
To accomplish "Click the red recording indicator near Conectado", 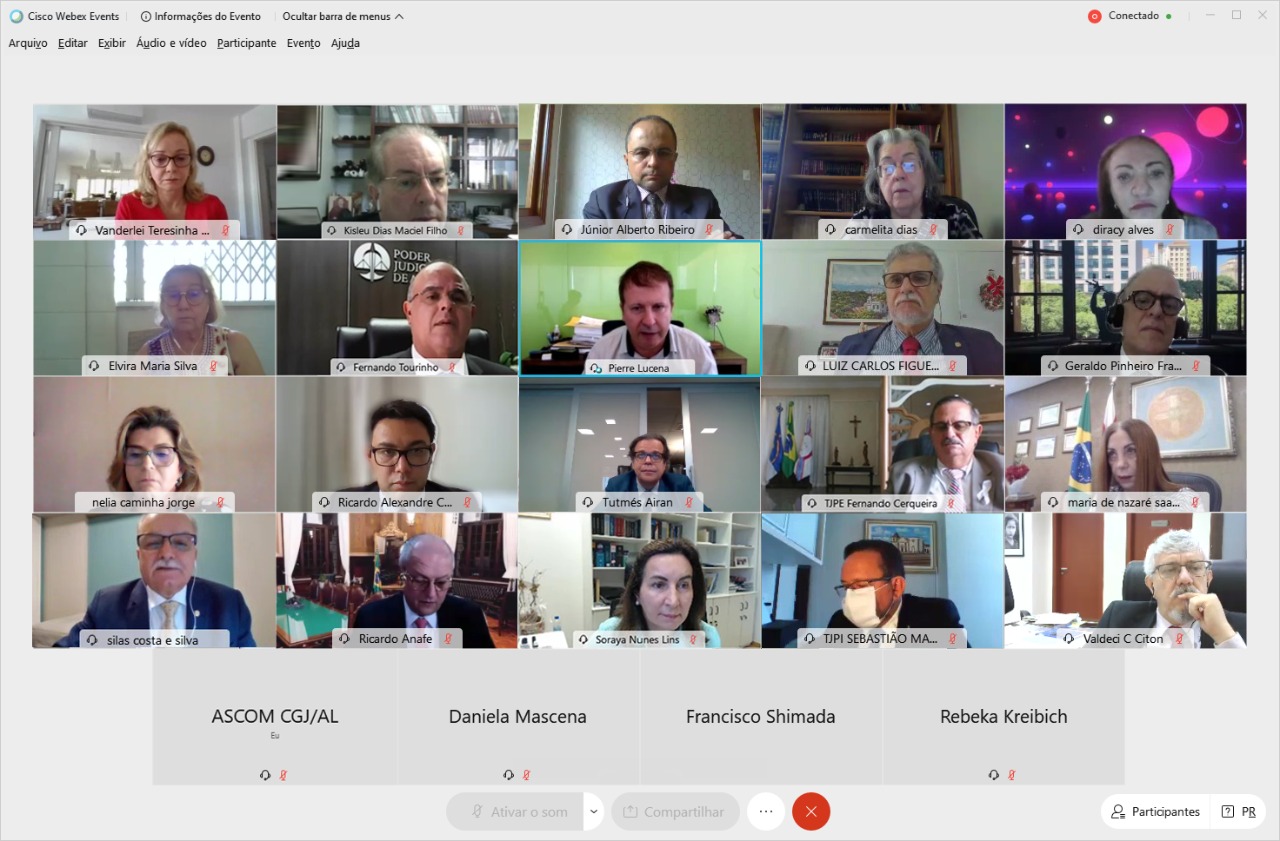I will (x=1094, y=16).
